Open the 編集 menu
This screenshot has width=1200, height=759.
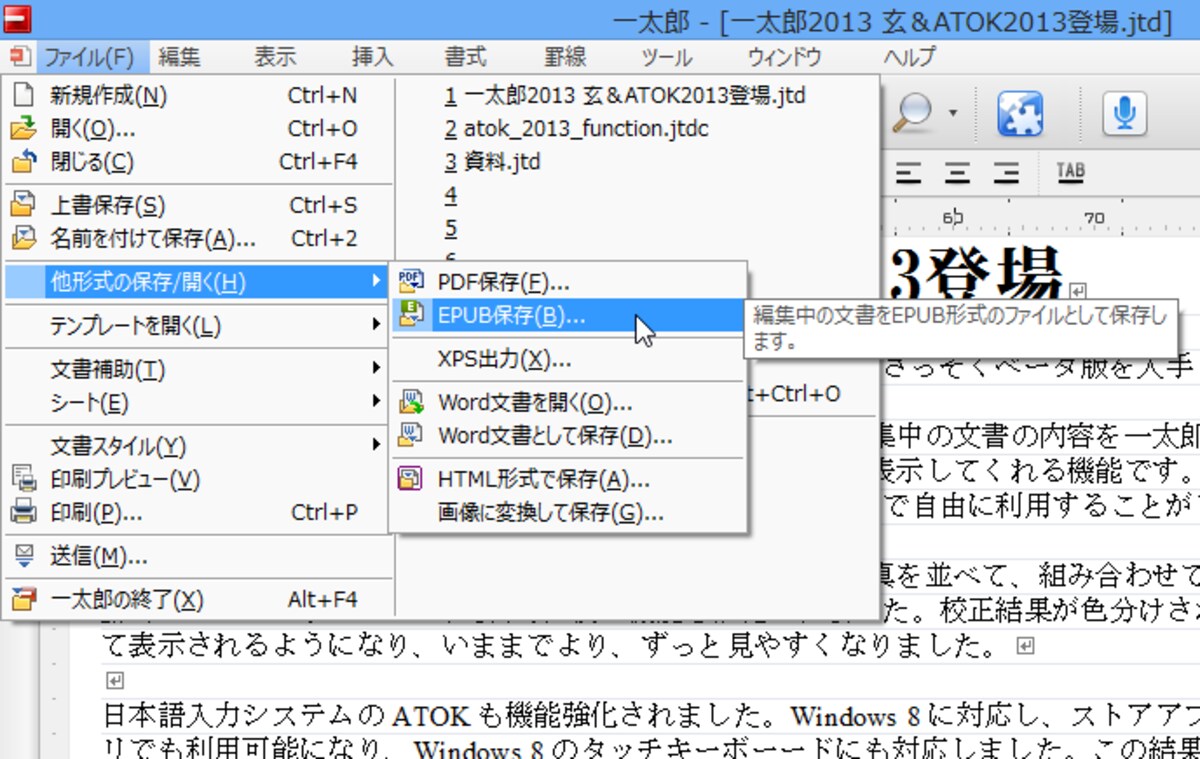click(x=179, y=57)
